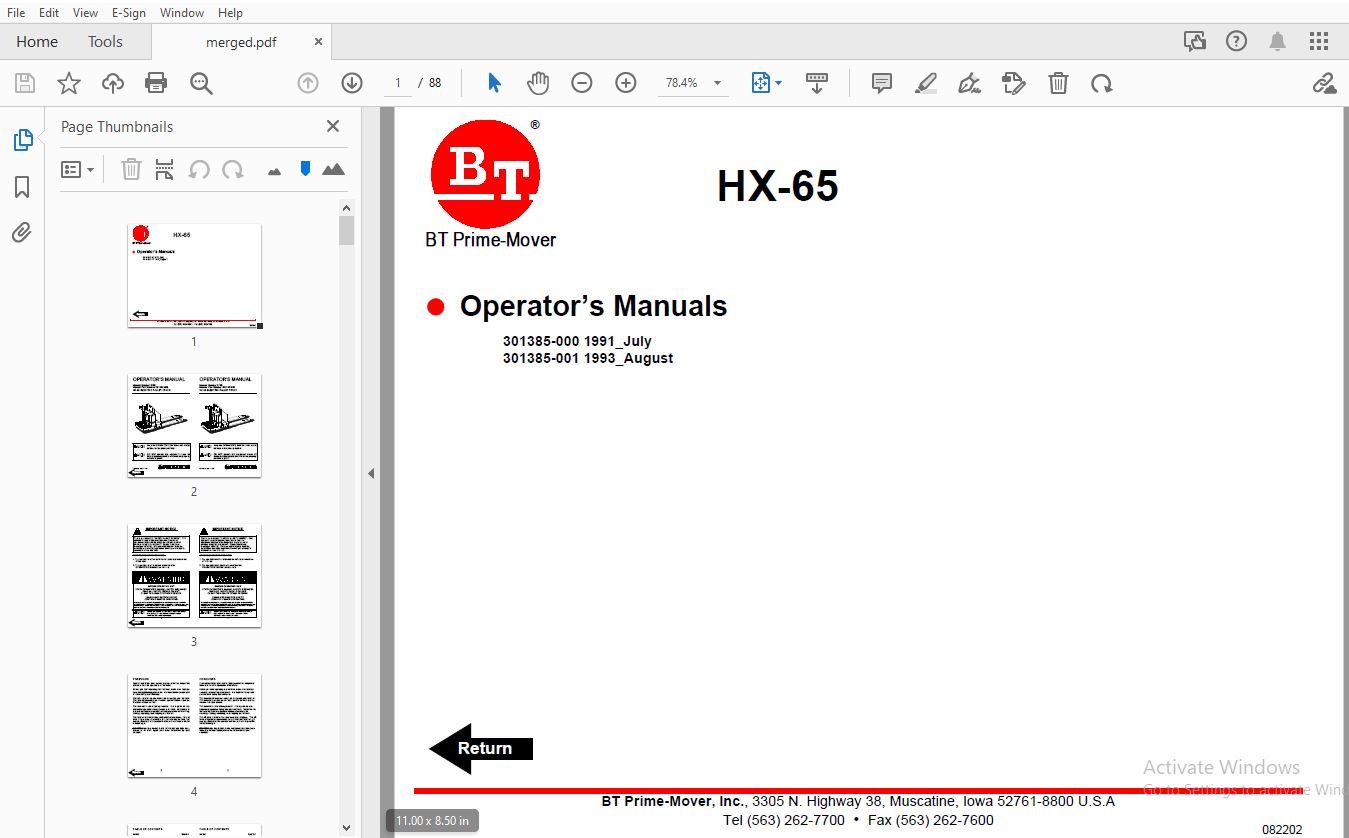Select page 3 thumbnail
Screen dimensions: 1349x838
[194, 575]
